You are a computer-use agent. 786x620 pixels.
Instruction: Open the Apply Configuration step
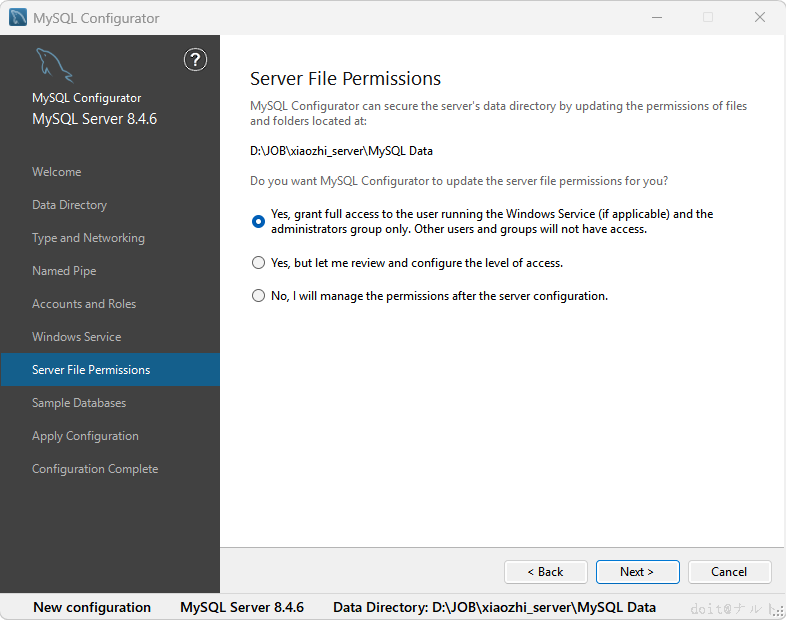click(x=85, y=436)
